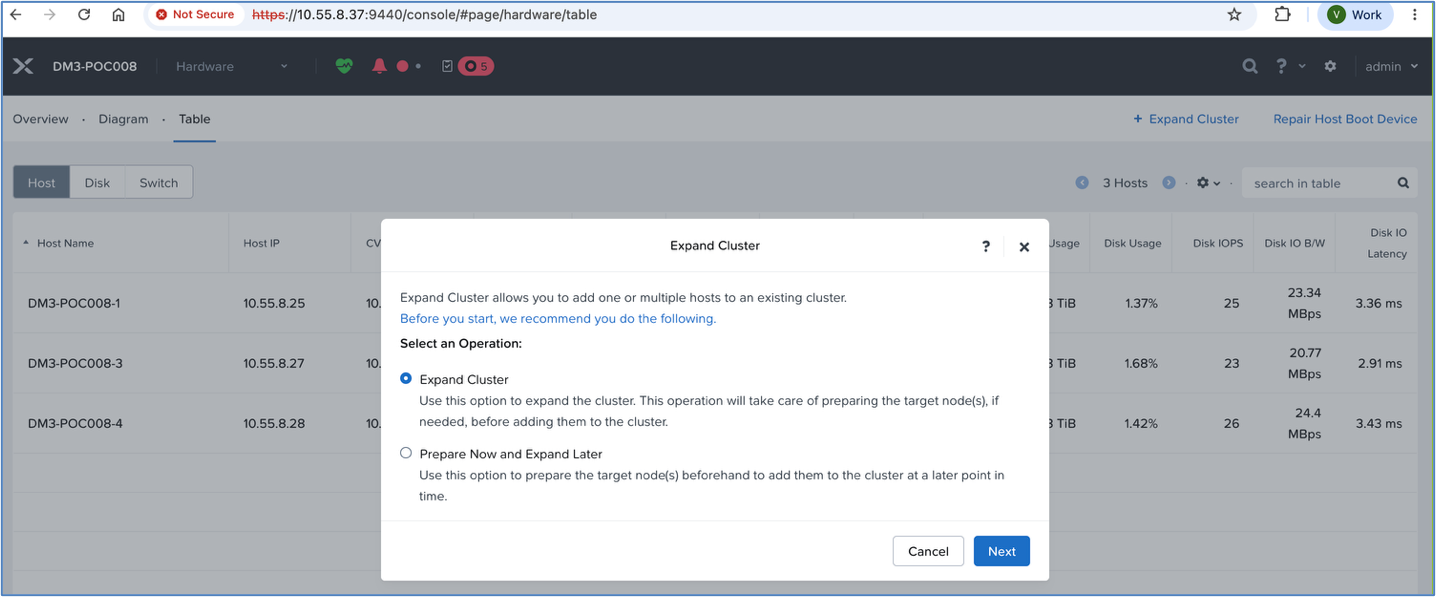Click the search magnifier in top bar

tap(1250, 66)
